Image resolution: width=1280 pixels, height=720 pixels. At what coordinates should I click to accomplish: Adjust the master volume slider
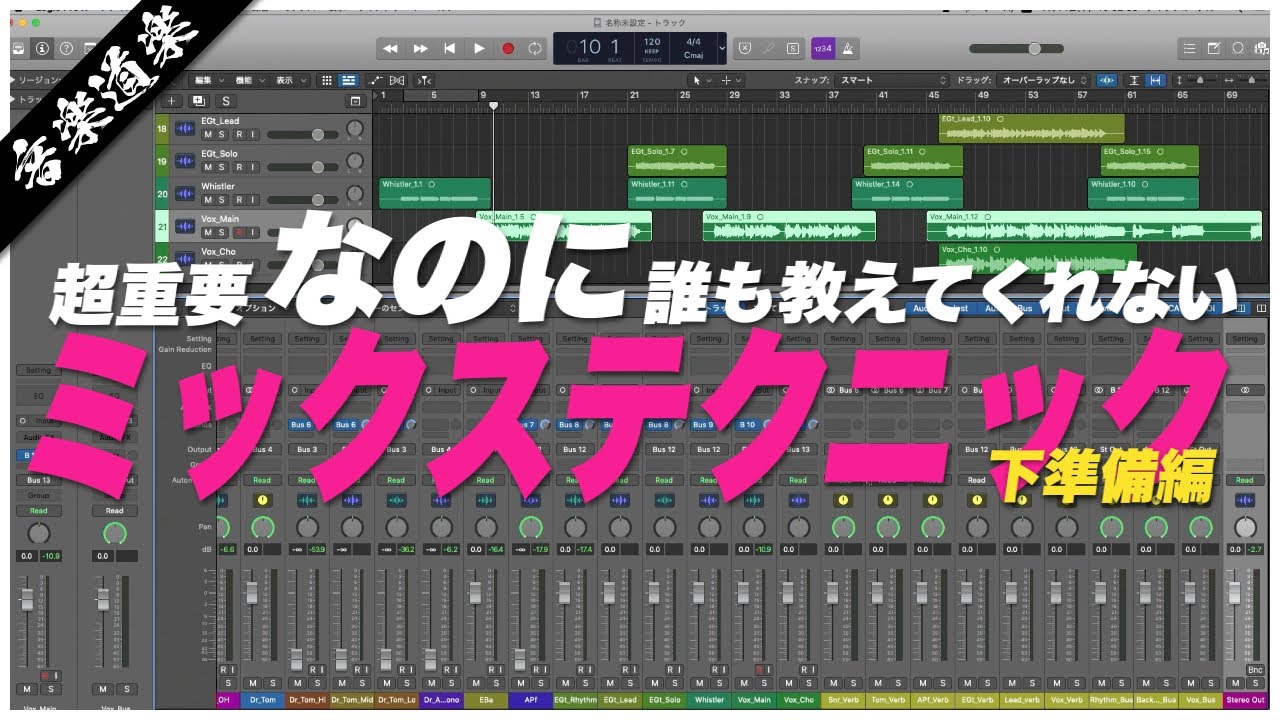1018,48
